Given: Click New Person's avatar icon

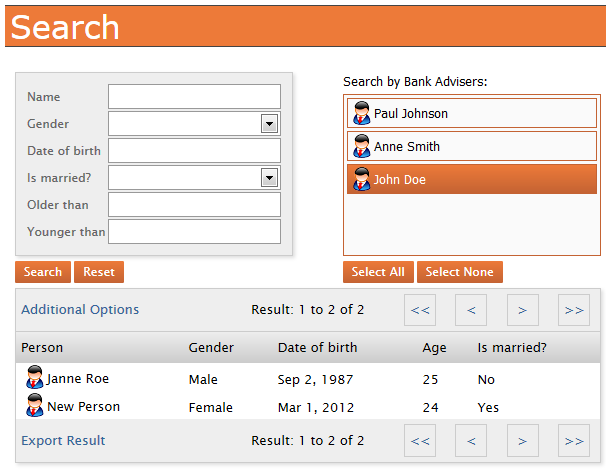Looking at the screenshot, I should point(35,406).
